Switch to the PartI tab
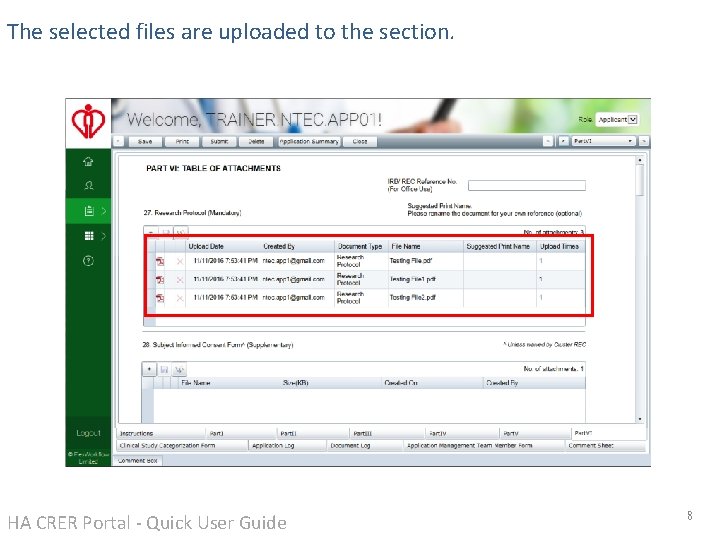Screen dimensions: 720x540 point(241,433)
